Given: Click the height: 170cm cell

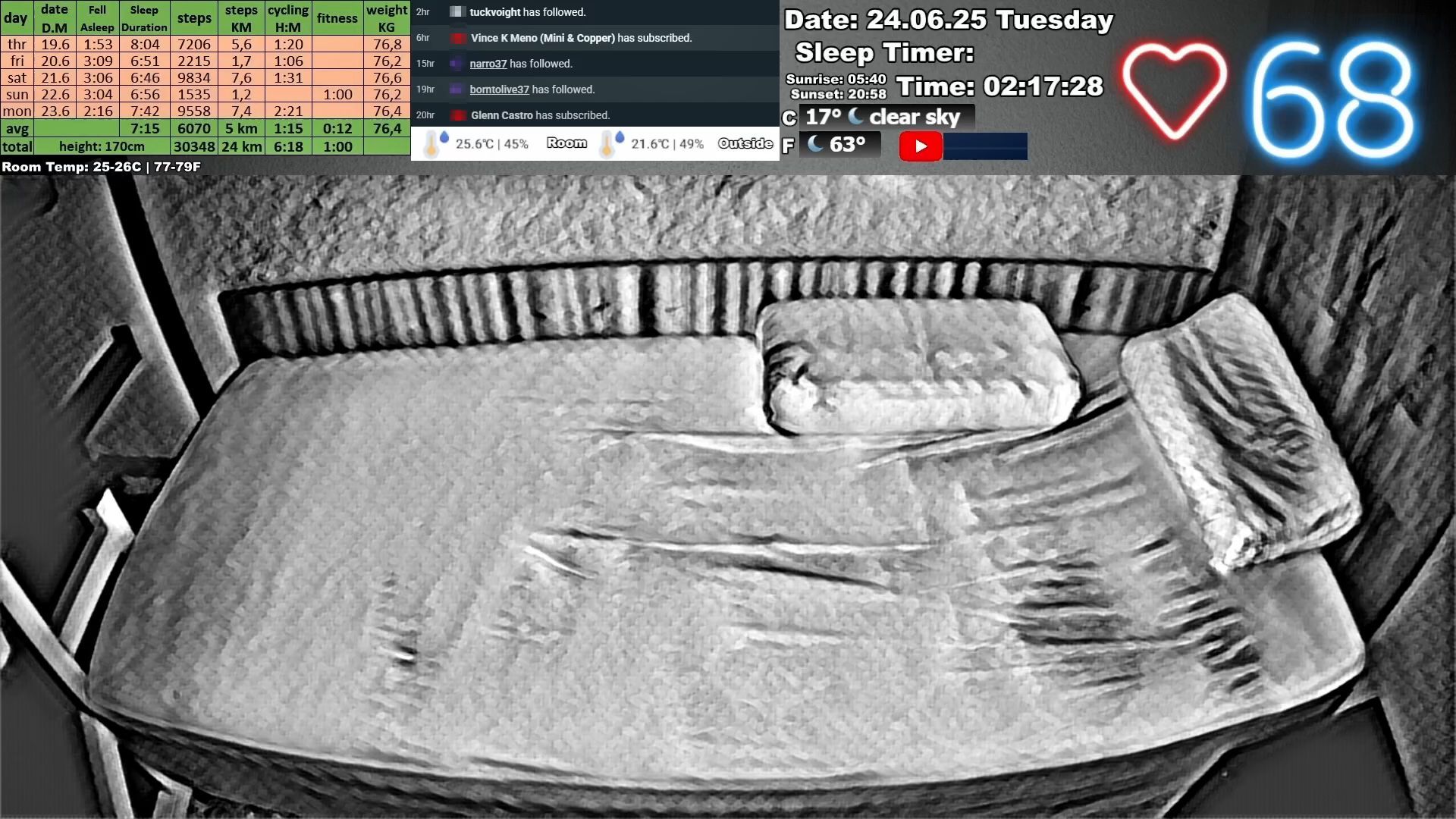Looking at the screenshot, I should 102,146.
